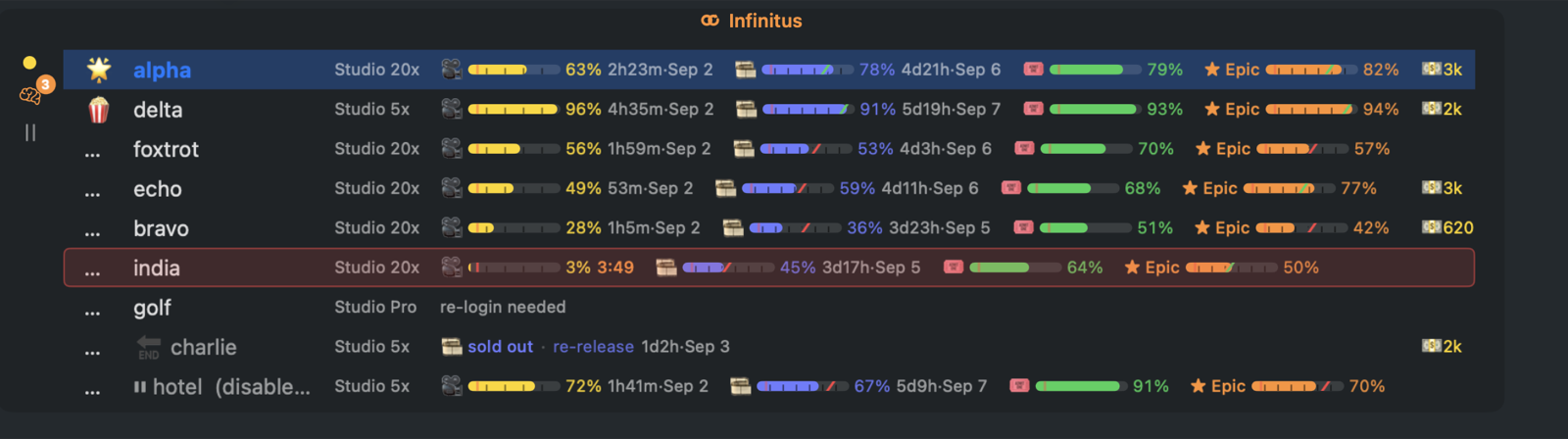Click the treasure chest icon in the bravo row

tap(733, 227)
